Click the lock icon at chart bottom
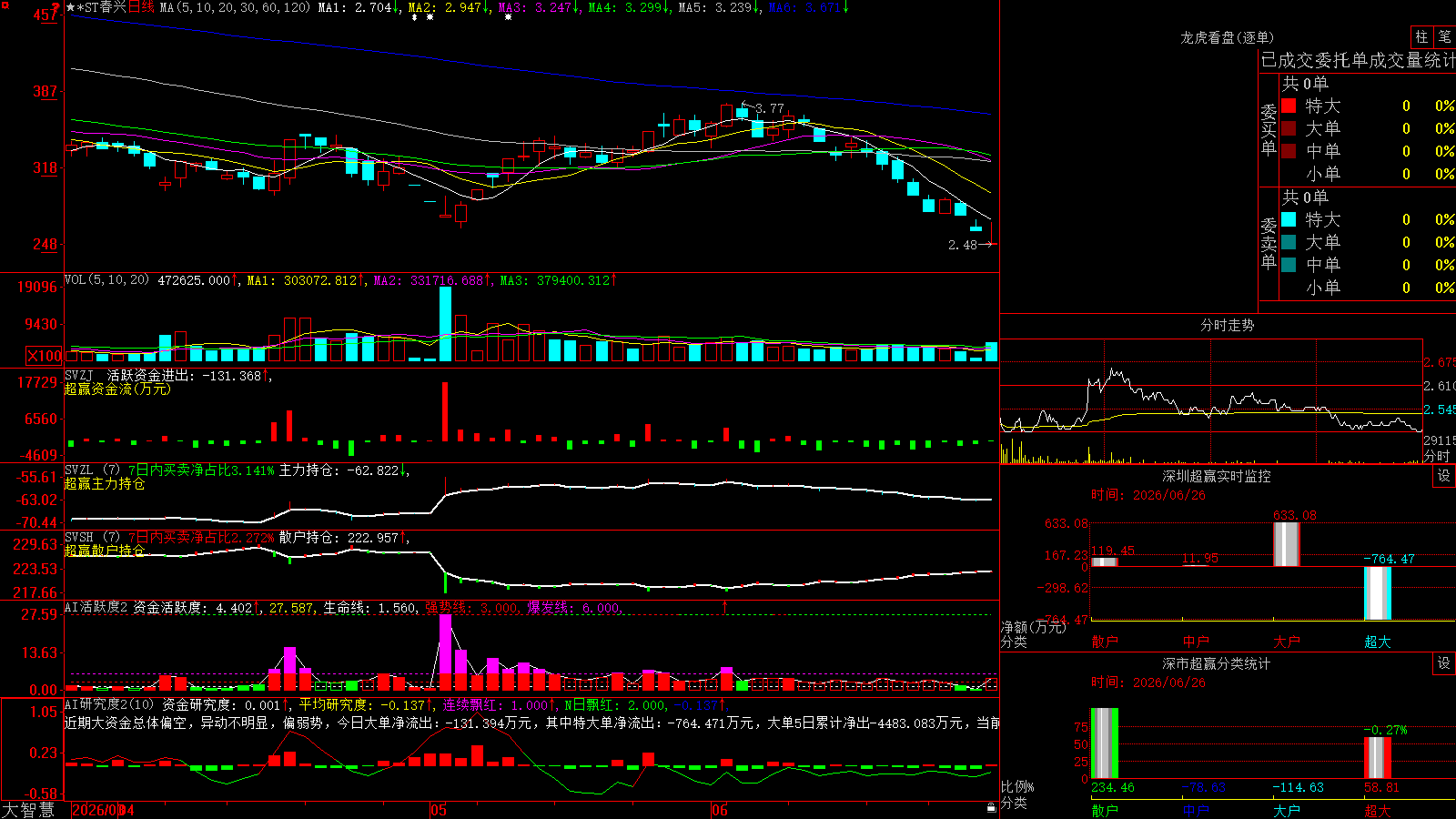 click(x=992, y=808)
